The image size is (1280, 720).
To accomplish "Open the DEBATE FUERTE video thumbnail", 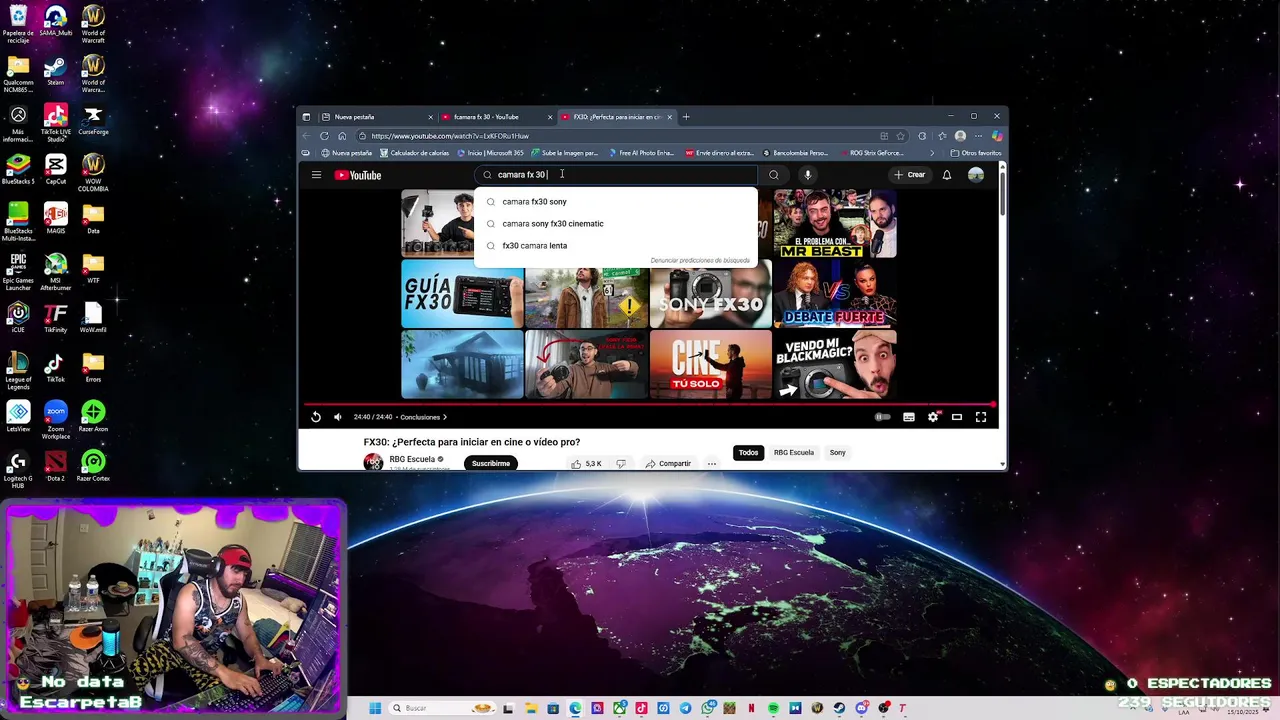I will pos(835,294).
